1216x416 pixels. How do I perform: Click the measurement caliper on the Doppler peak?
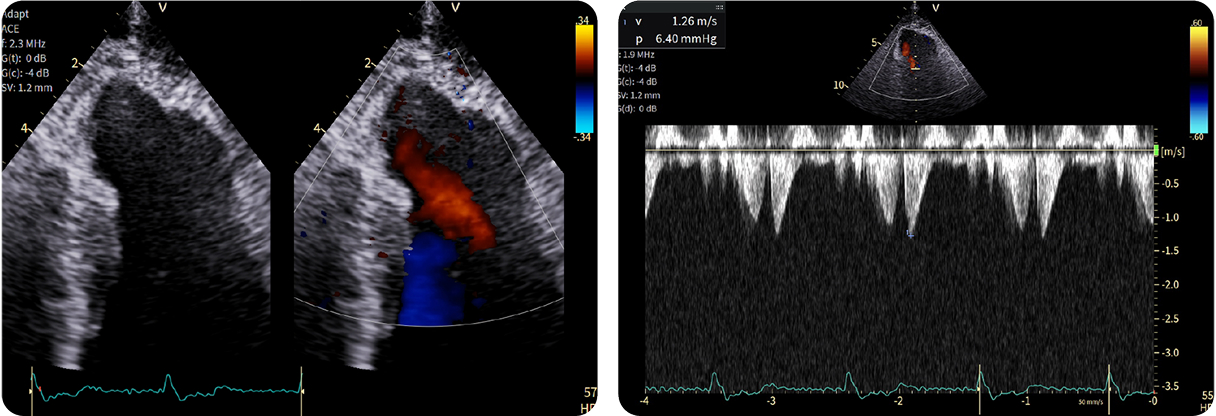[x=910, y=233]
